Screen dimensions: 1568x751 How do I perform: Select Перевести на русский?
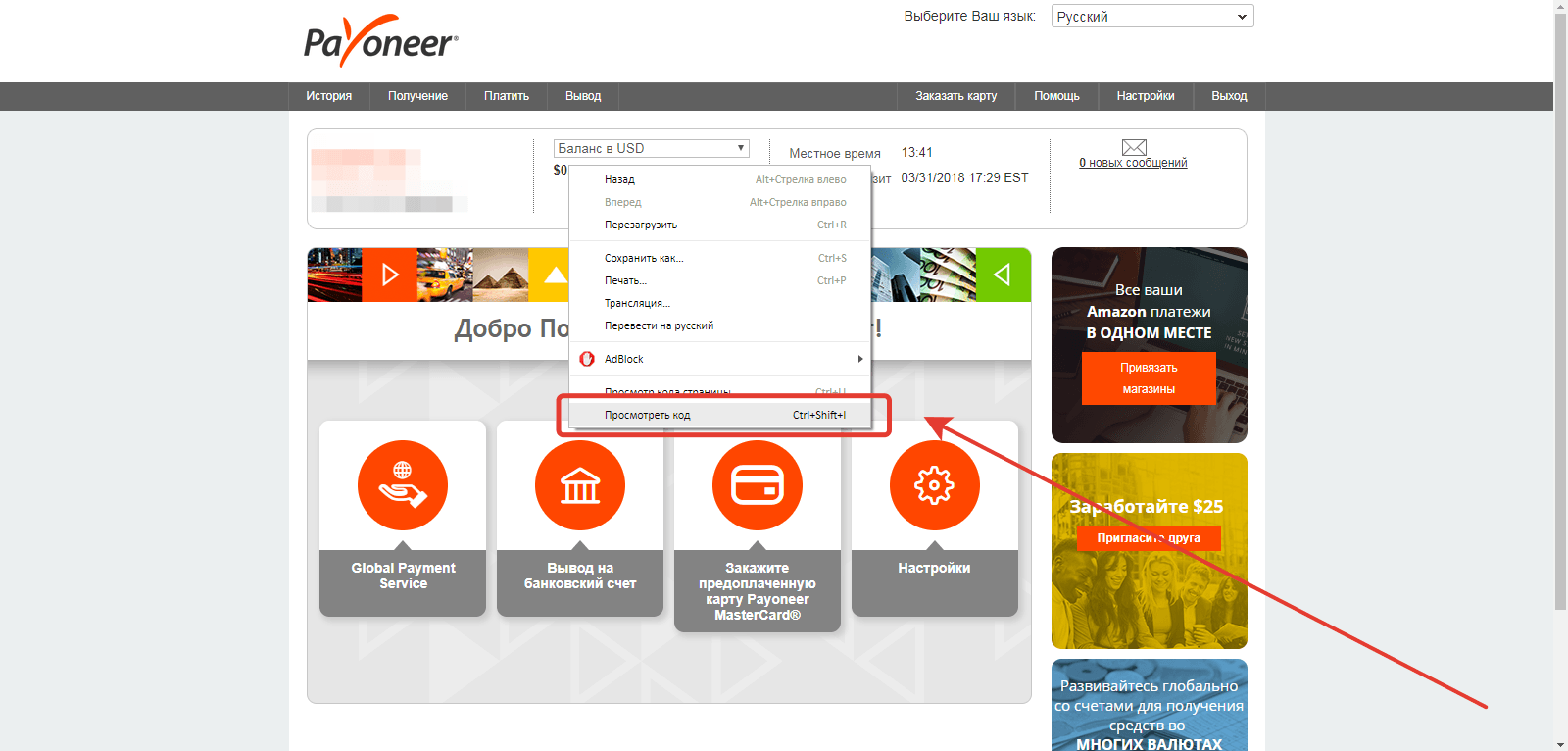coord(720,325)
